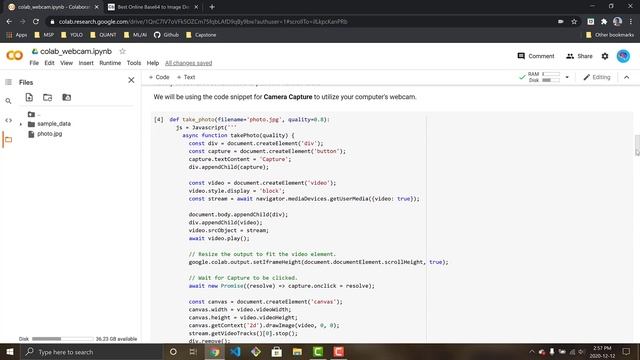Run cell number 4
The width and height of the screenshot is (640, 360).
tap(158, 120)
